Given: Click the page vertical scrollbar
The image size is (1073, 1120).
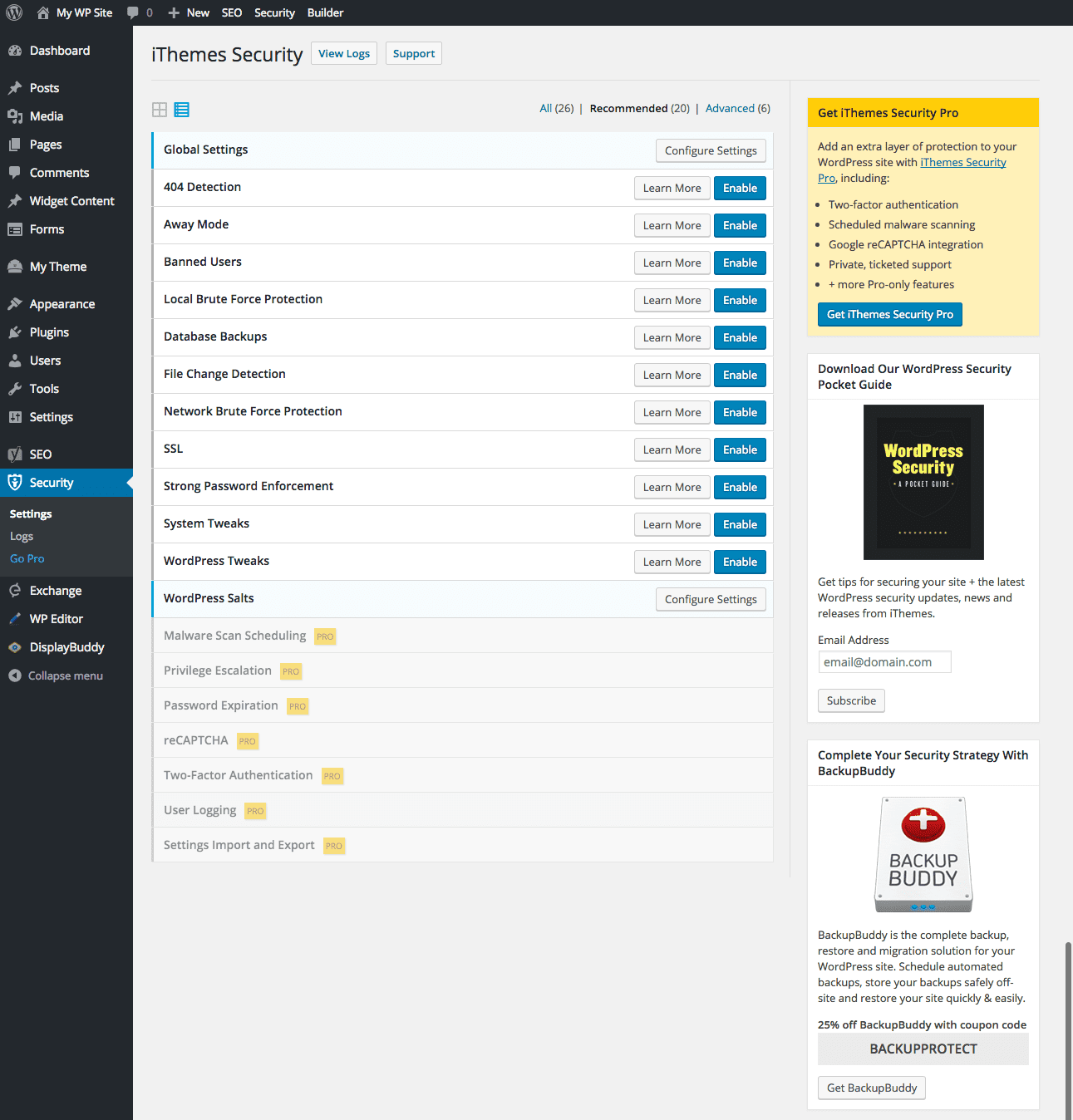Looking at the screenshot, I should point(1069,1030).
